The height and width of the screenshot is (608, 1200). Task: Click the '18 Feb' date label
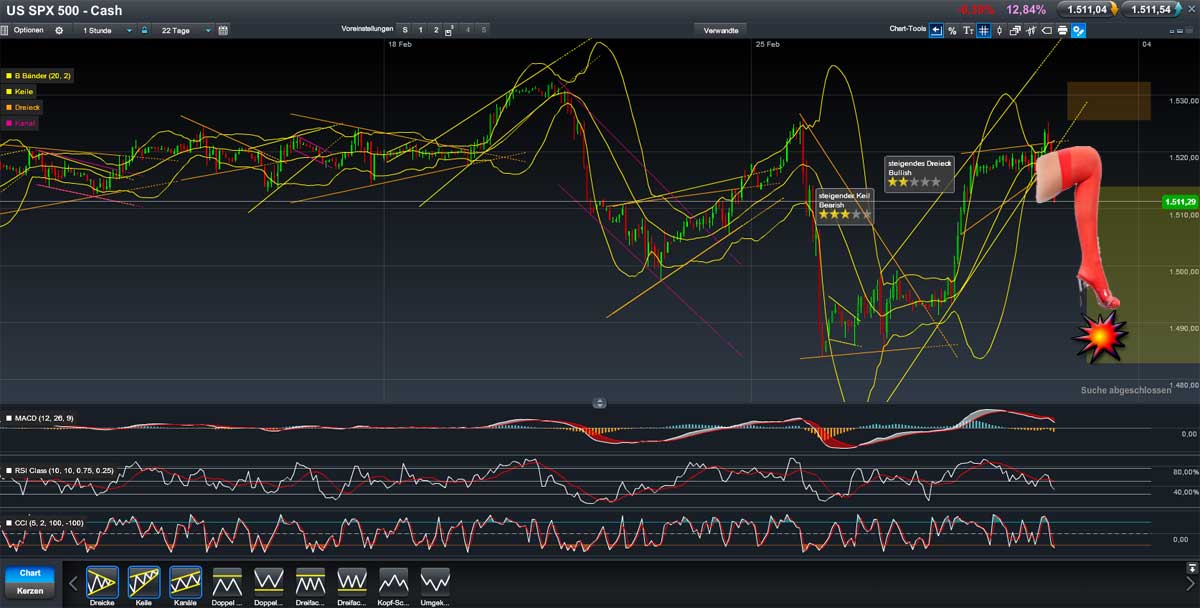(400, 45)
